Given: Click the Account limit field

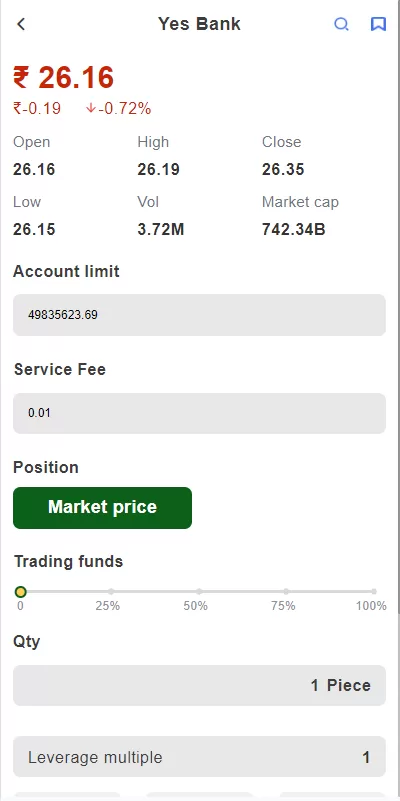Looking at the screenshot, I should [x=199, y=315].
